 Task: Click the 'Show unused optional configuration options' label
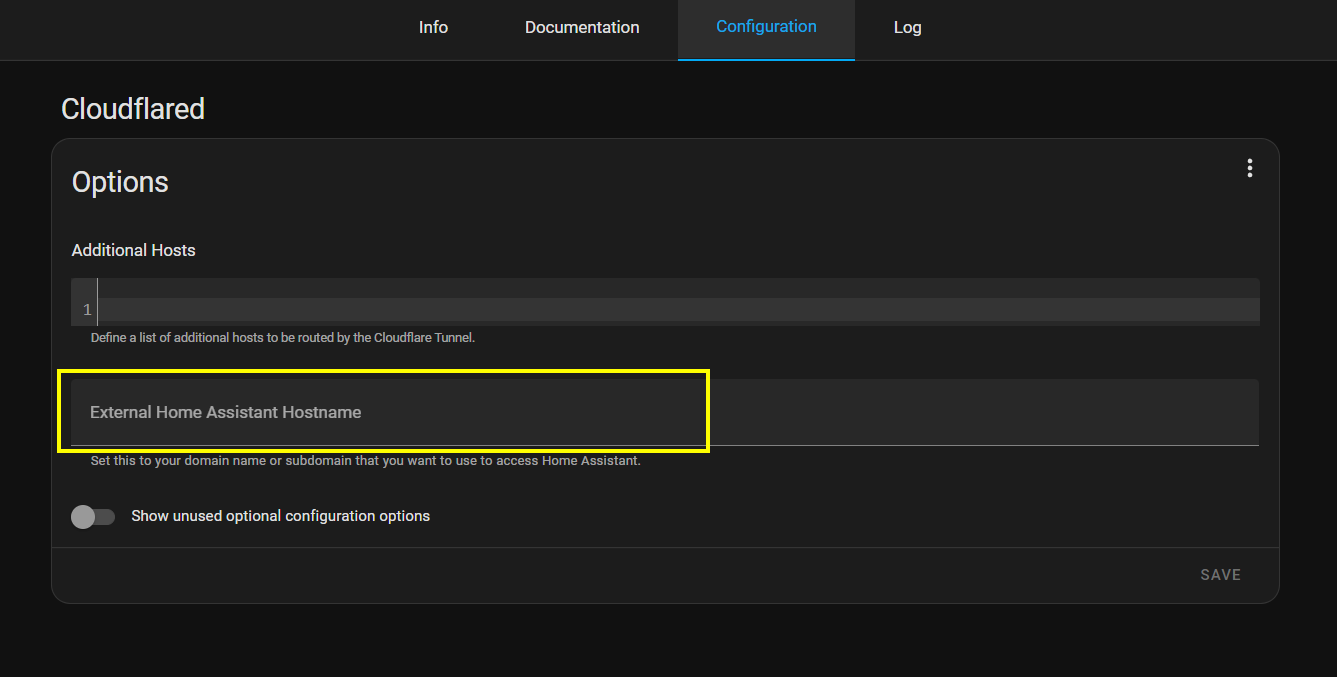[x=280, y=516]
